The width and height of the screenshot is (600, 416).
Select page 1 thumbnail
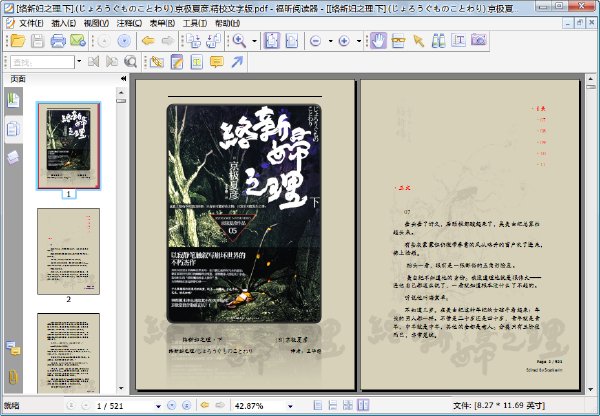point(68,146)
